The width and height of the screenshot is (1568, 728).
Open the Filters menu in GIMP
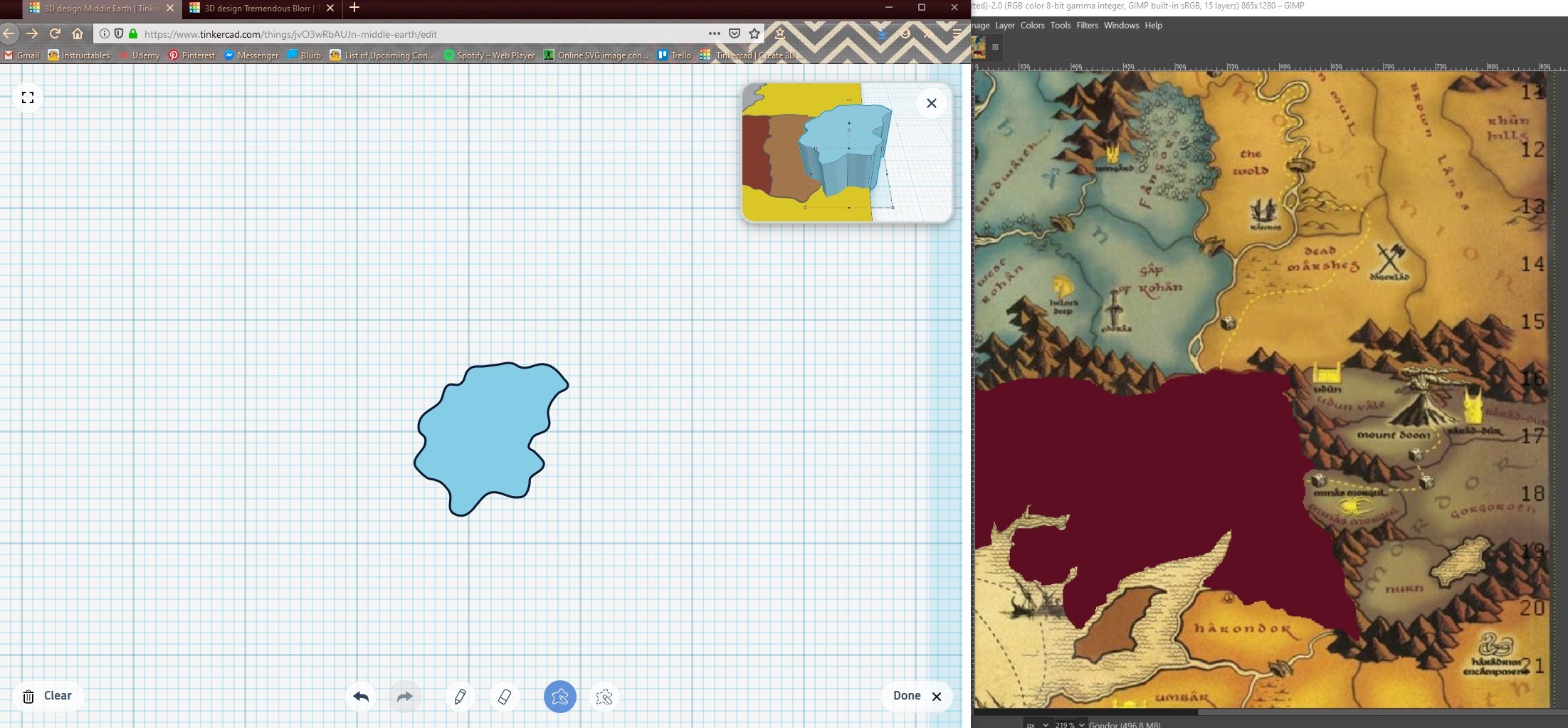coord(1087,25)
